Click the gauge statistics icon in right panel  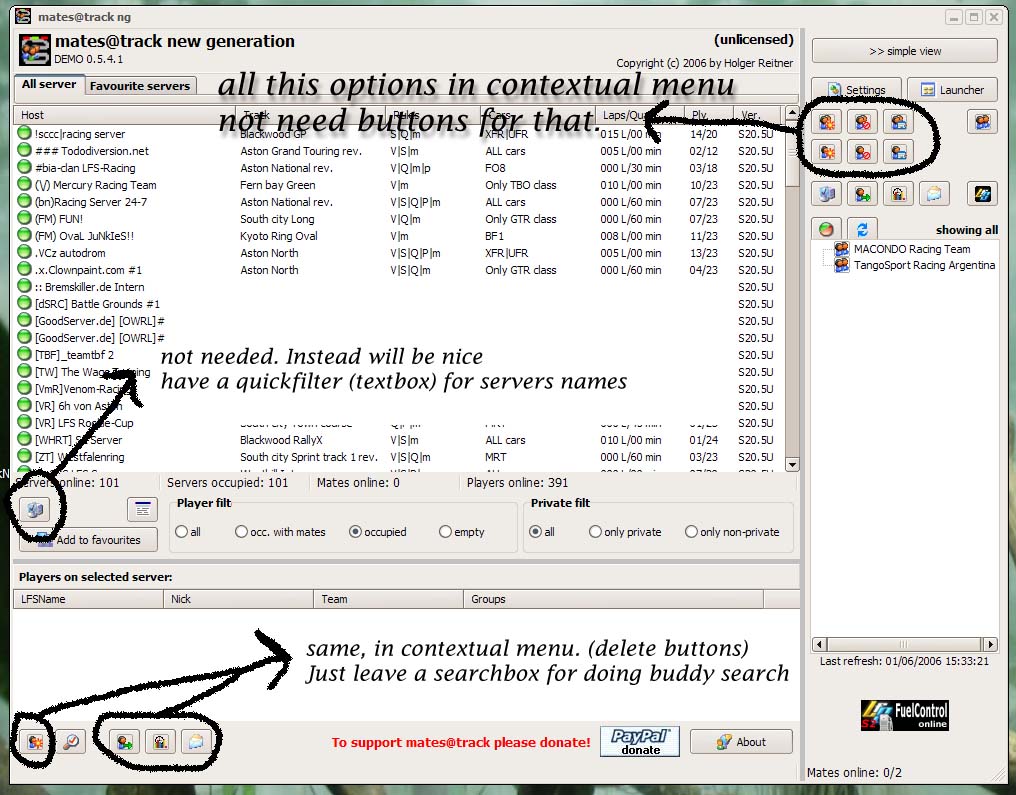898,193
